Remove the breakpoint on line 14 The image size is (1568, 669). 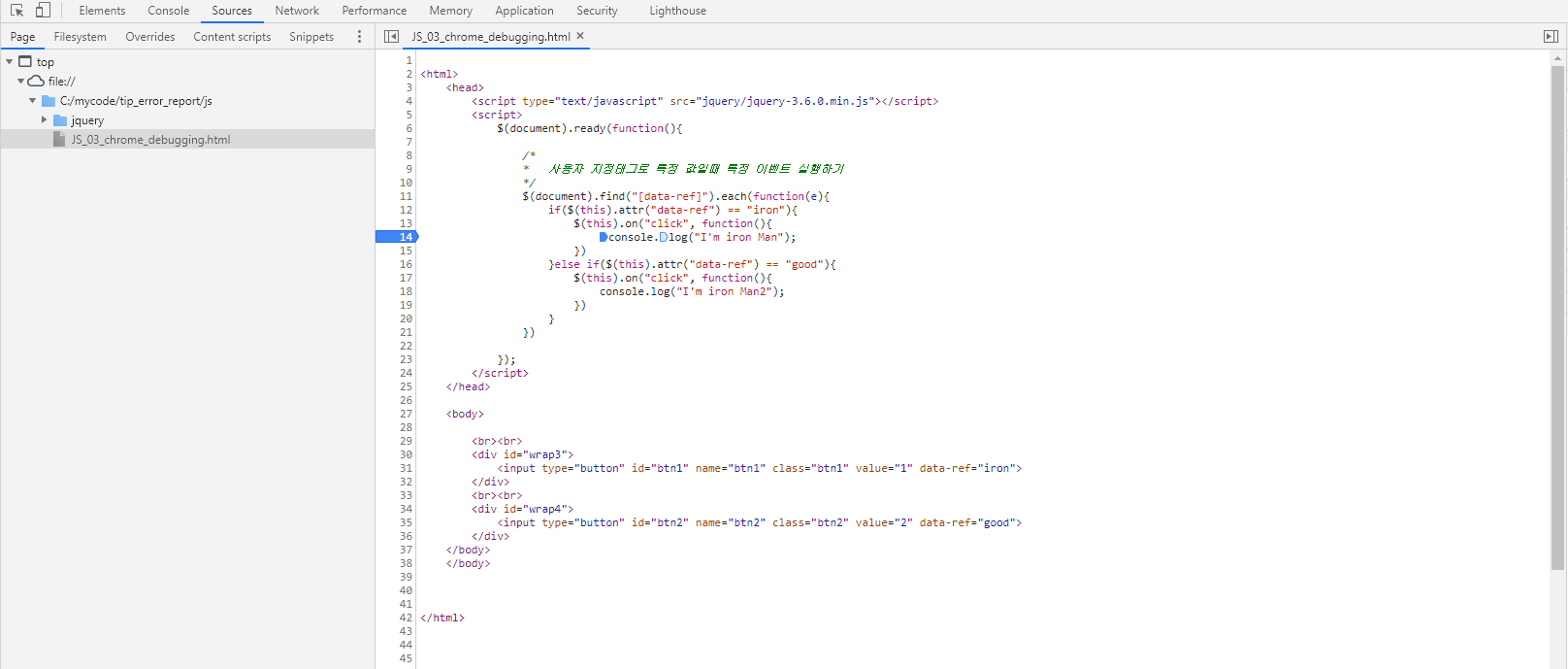pos(396,237)
